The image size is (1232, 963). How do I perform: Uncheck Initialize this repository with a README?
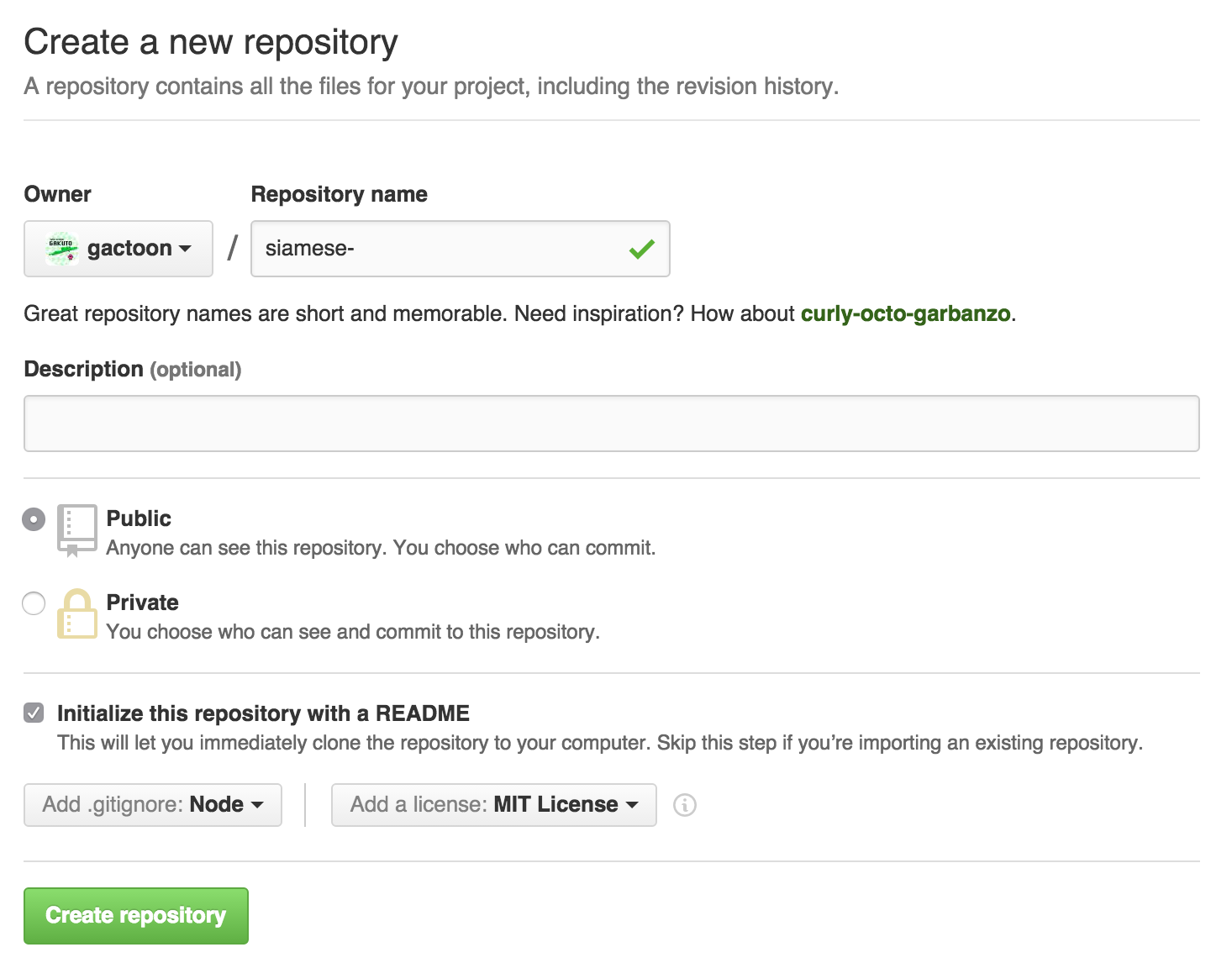coord(34,713)
